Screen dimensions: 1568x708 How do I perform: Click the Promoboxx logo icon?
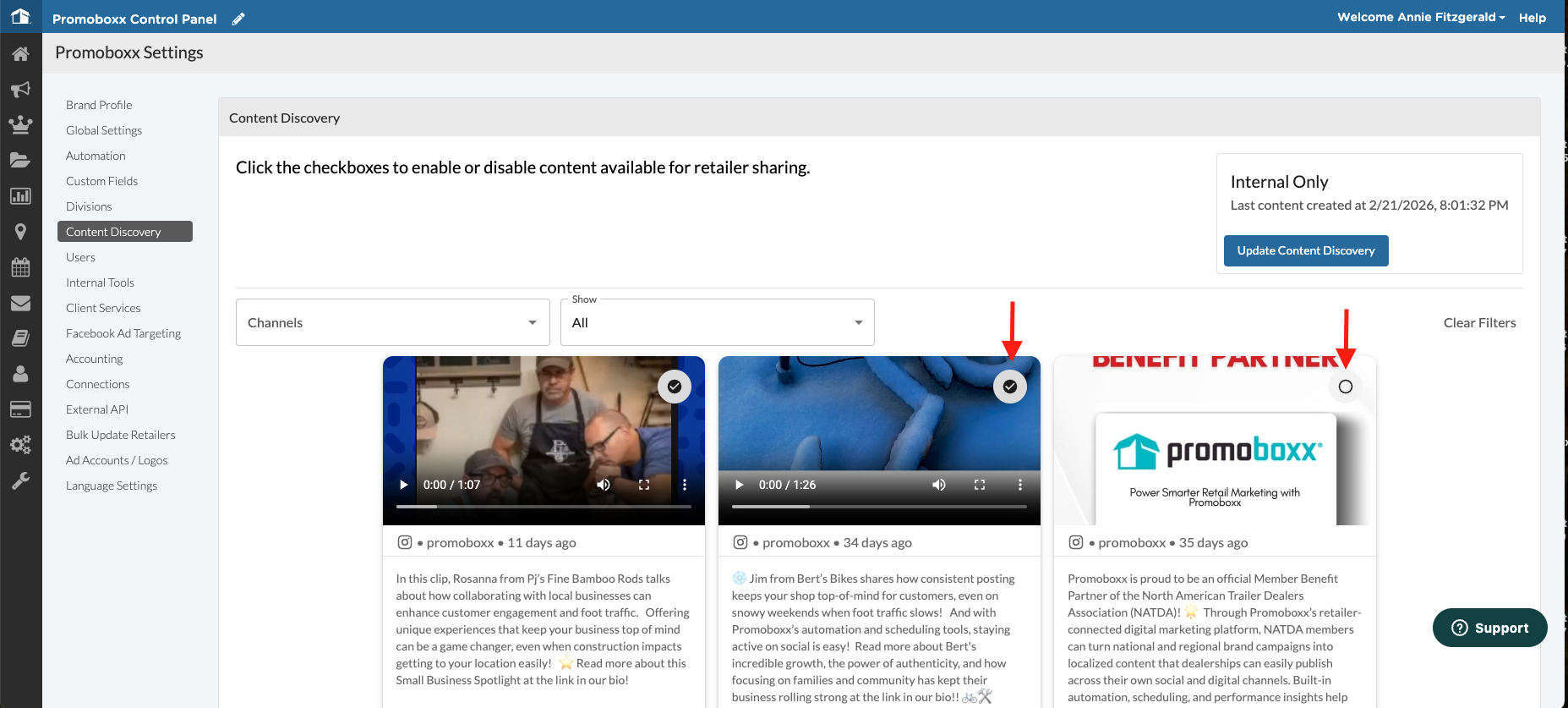coord(20,16)
